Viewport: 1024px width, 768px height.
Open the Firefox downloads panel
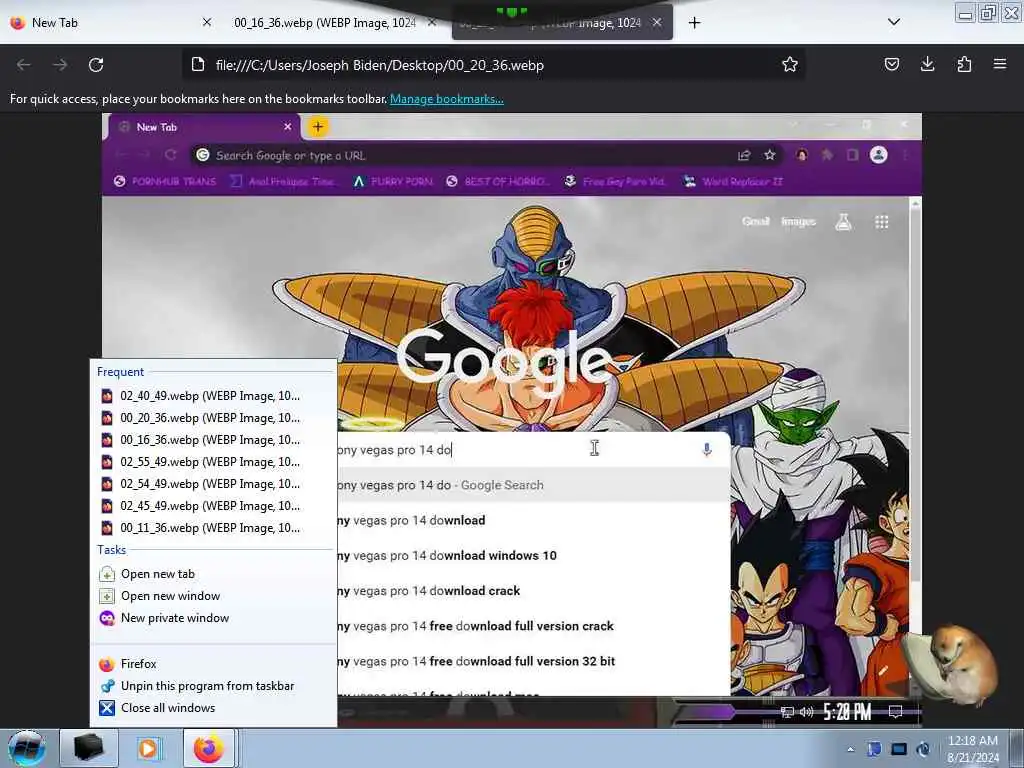point(927,64)
